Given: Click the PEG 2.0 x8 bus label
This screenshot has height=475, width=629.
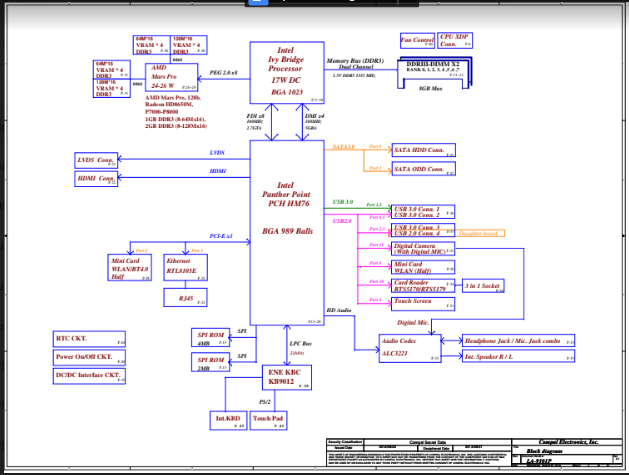Looking at the screenshot, I should 223,73.
